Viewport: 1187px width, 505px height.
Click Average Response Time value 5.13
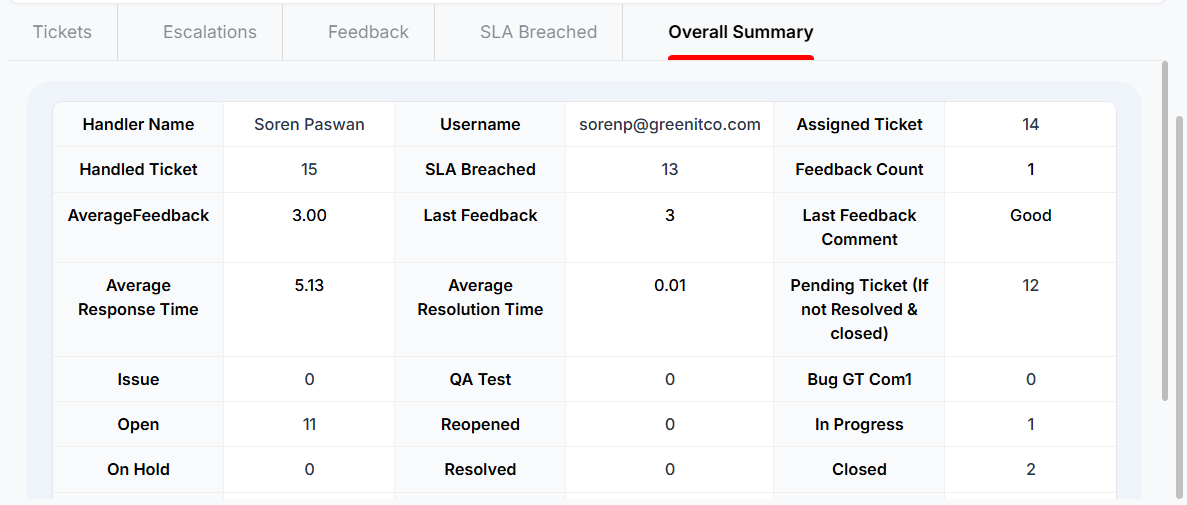[309, 285]
